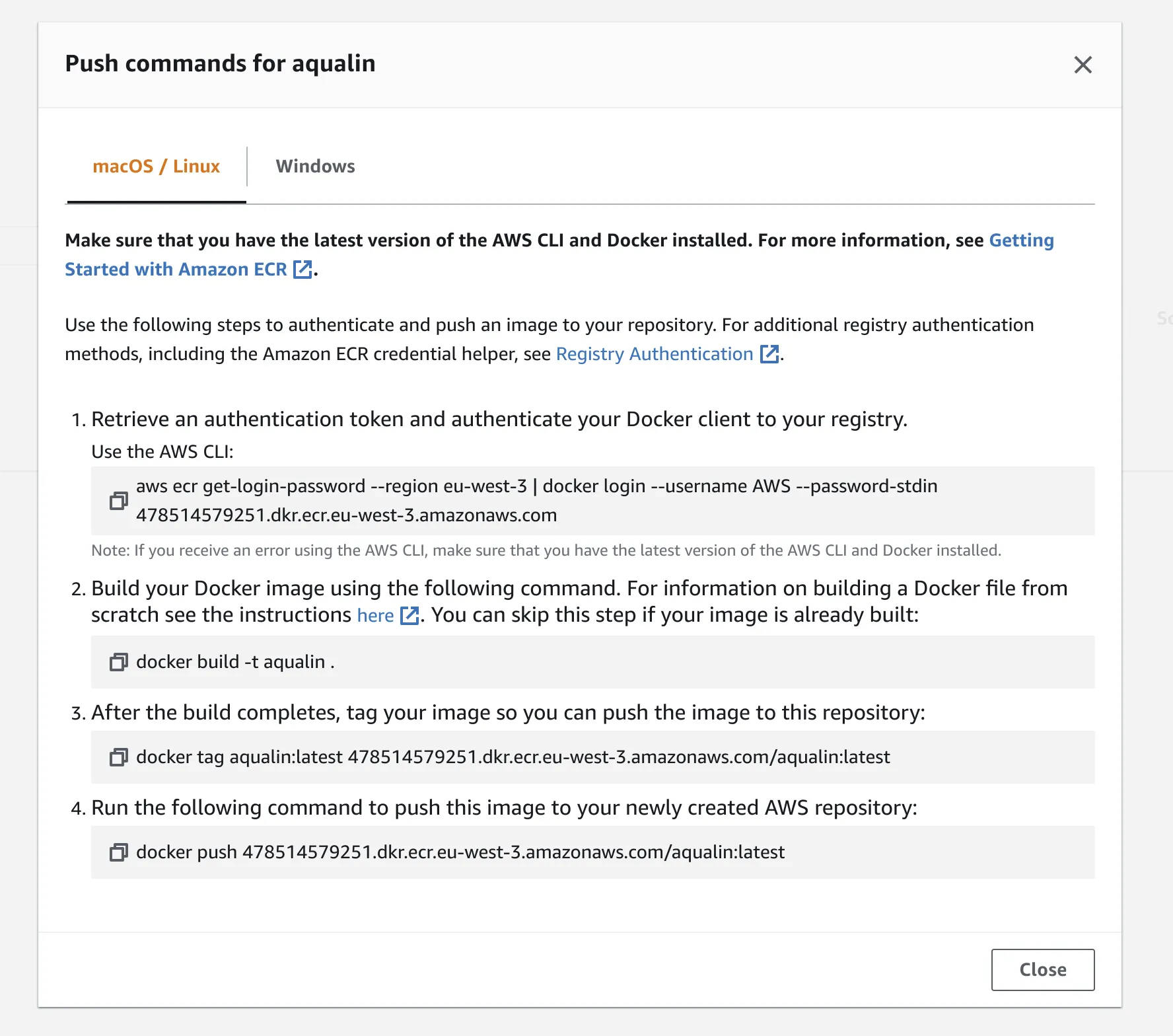Copy the aws ecr get-login-password command
Screen dimensions: 1173x1036
(x=119, y=501)
